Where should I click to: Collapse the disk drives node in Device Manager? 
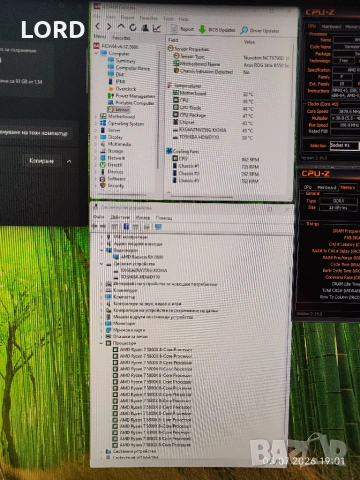click(x=102, y=263)
